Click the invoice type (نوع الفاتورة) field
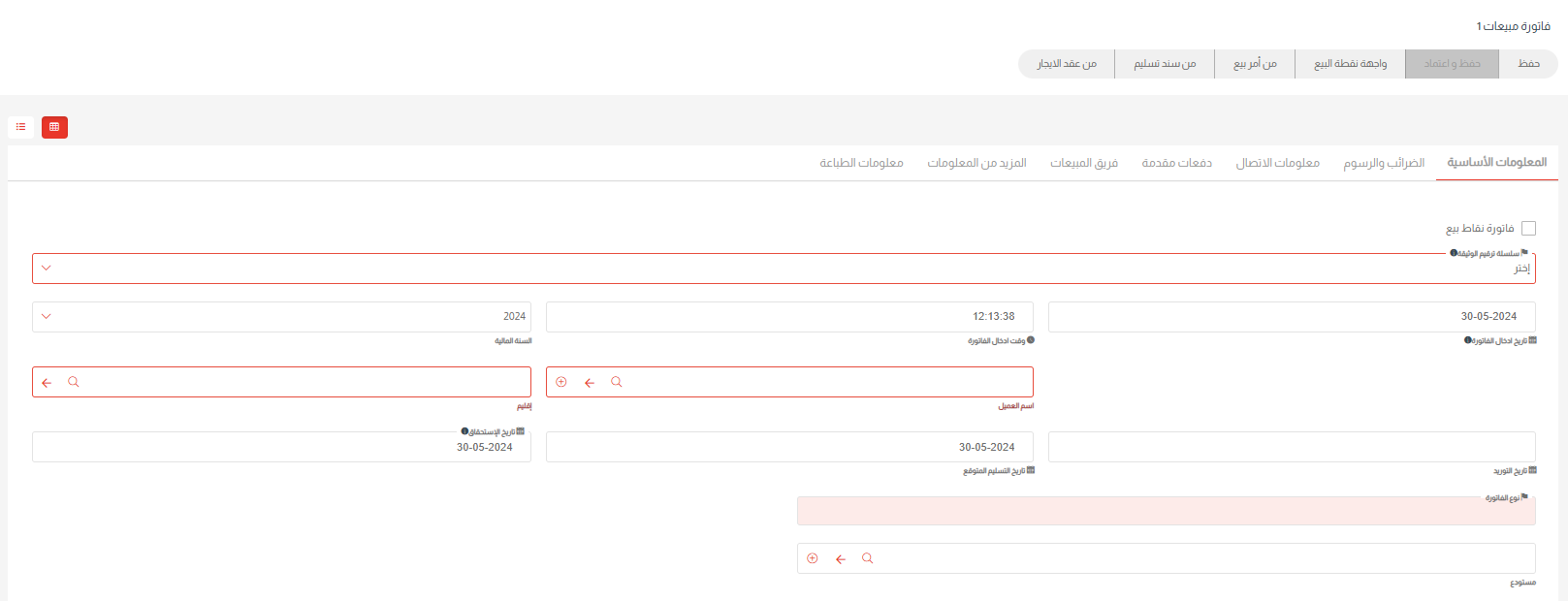The image size is (1568, 601). tap(1166, 512)
